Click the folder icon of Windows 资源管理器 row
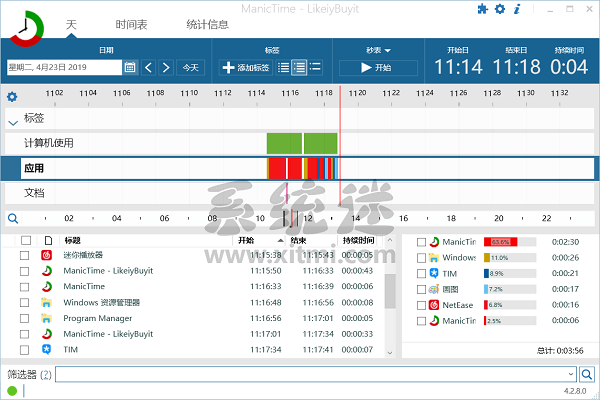Screen dimensions: 600x400 tap(47, 302)
